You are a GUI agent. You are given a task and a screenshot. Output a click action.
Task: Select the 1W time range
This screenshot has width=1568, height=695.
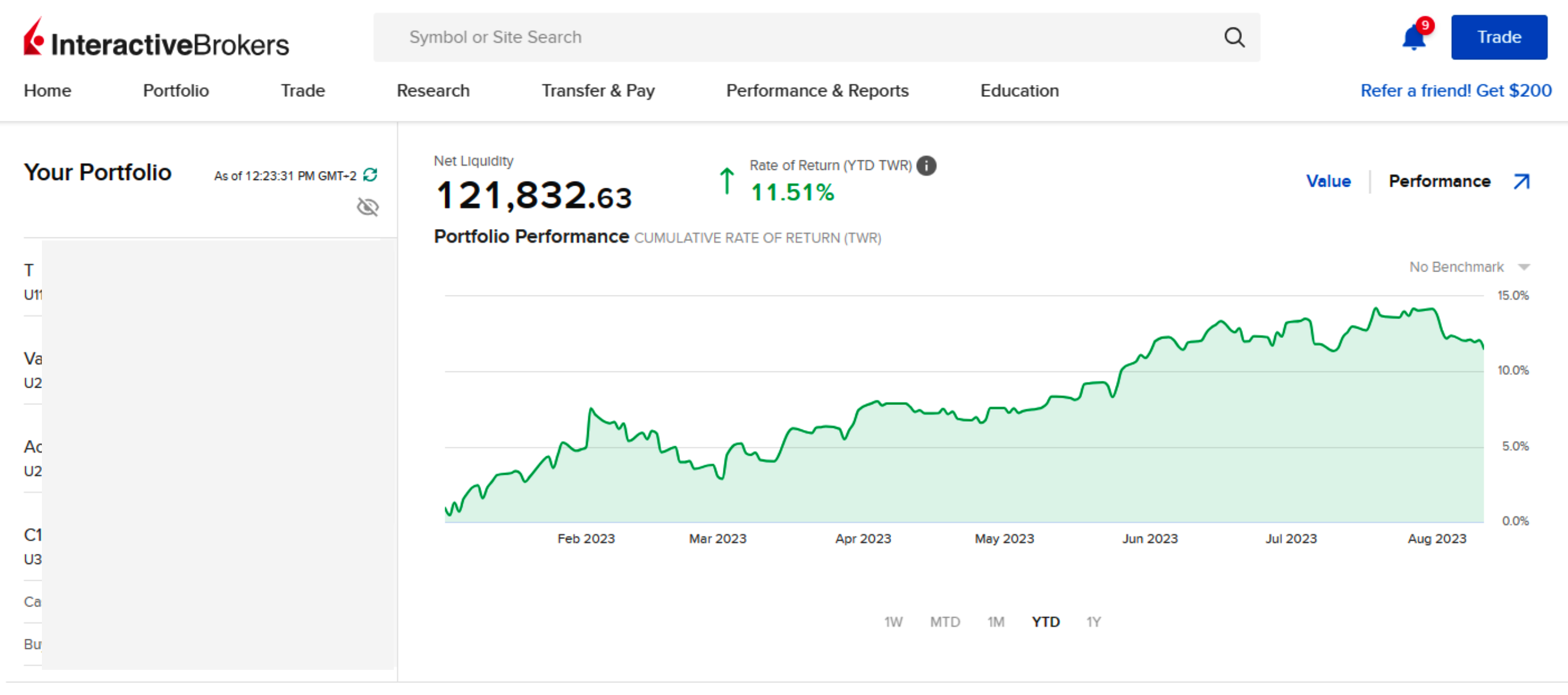tap(893, 622)
